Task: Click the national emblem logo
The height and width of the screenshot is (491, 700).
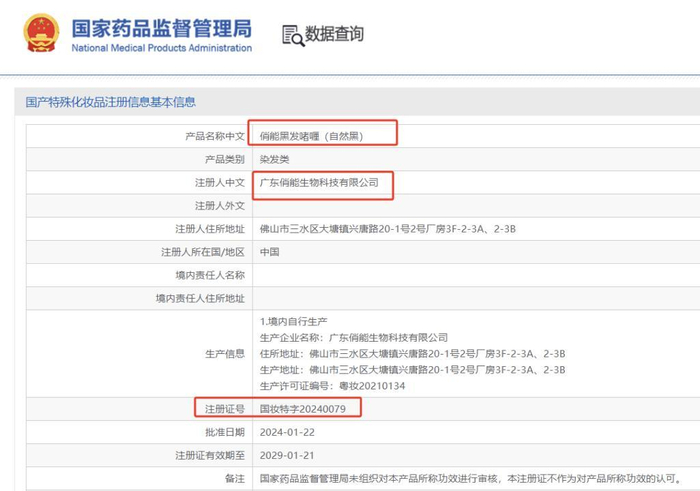Action: [x=41, y=33]
